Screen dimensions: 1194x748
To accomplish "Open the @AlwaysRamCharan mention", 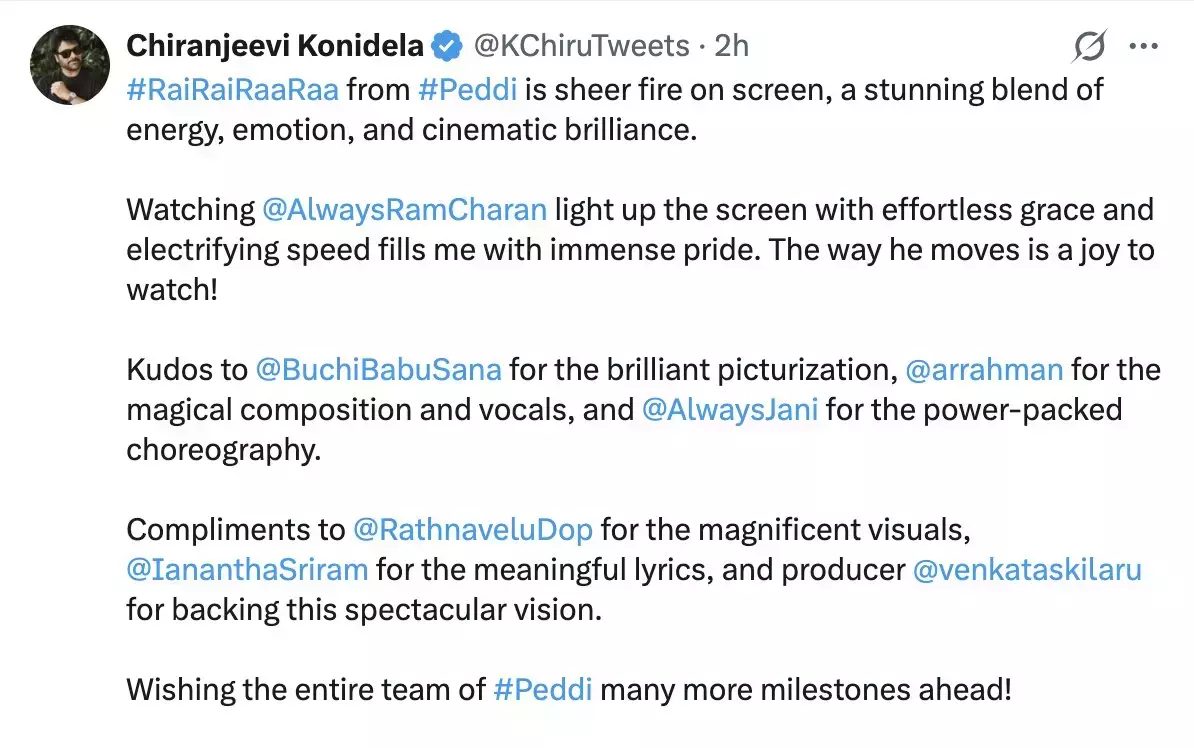I will point(404,210).
